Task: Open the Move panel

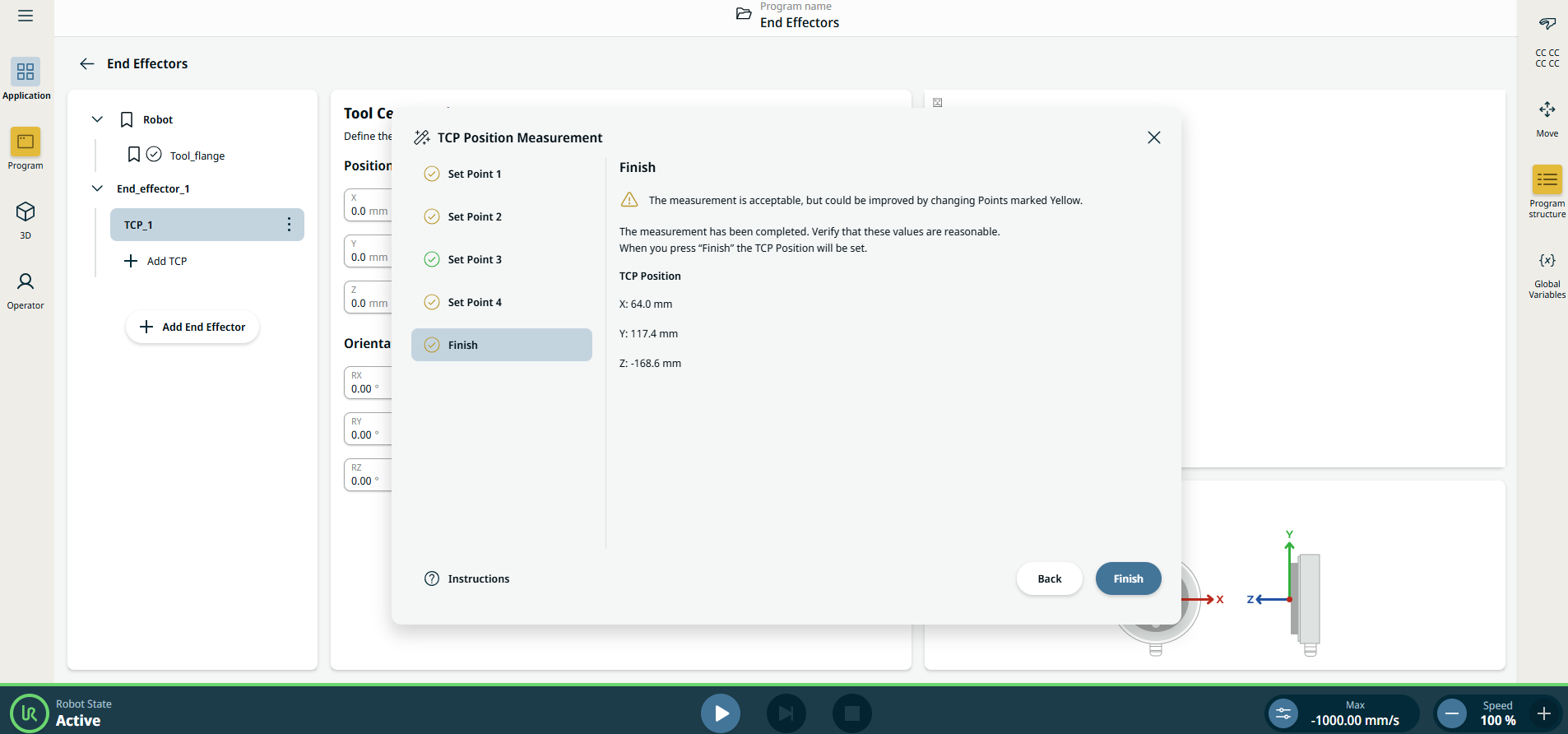Action: [1547, 117]
